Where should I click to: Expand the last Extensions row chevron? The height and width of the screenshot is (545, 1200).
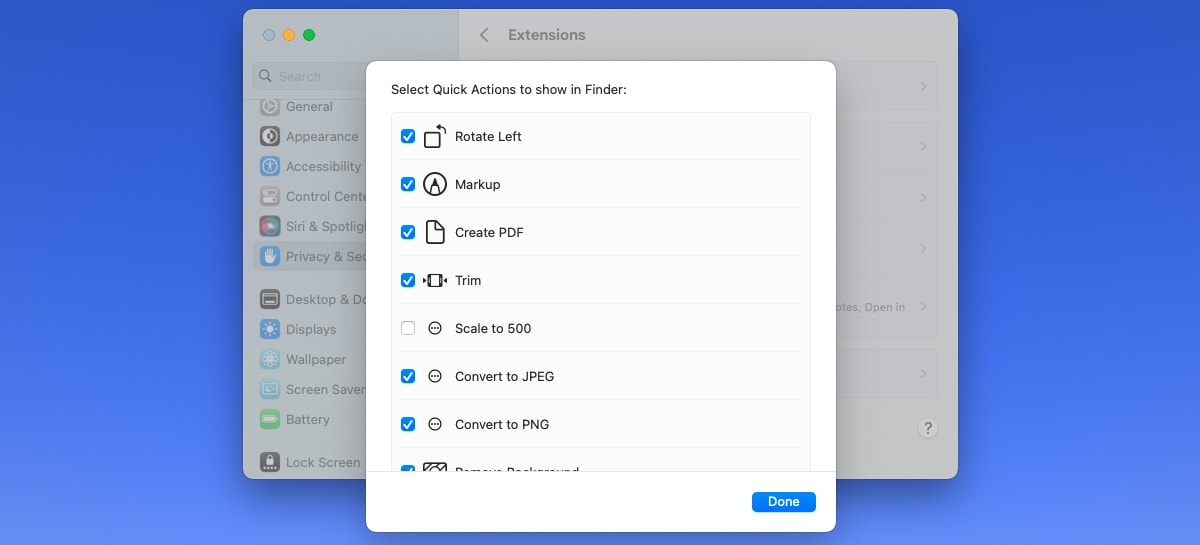(923, 374)
